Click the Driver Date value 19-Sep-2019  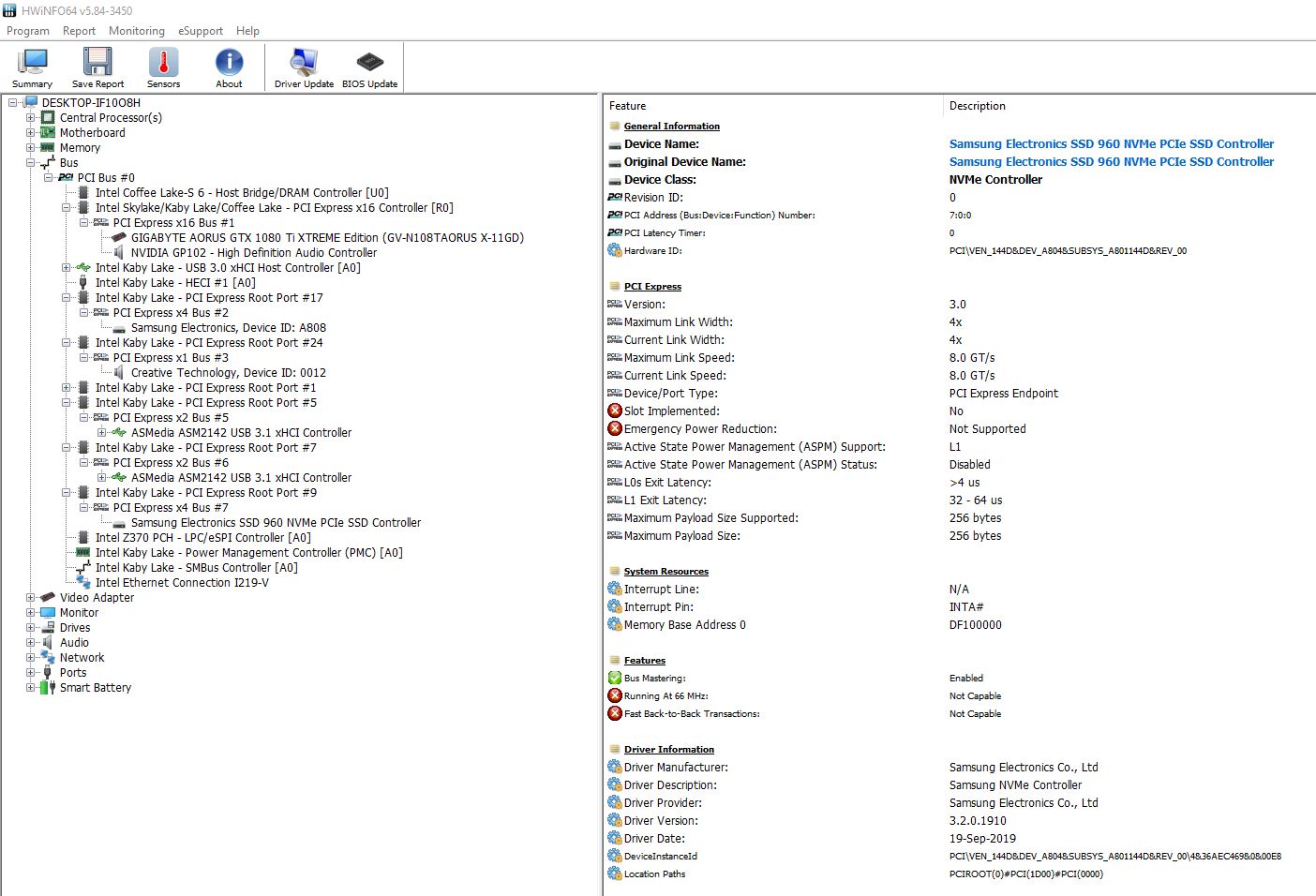coord(982,839)
